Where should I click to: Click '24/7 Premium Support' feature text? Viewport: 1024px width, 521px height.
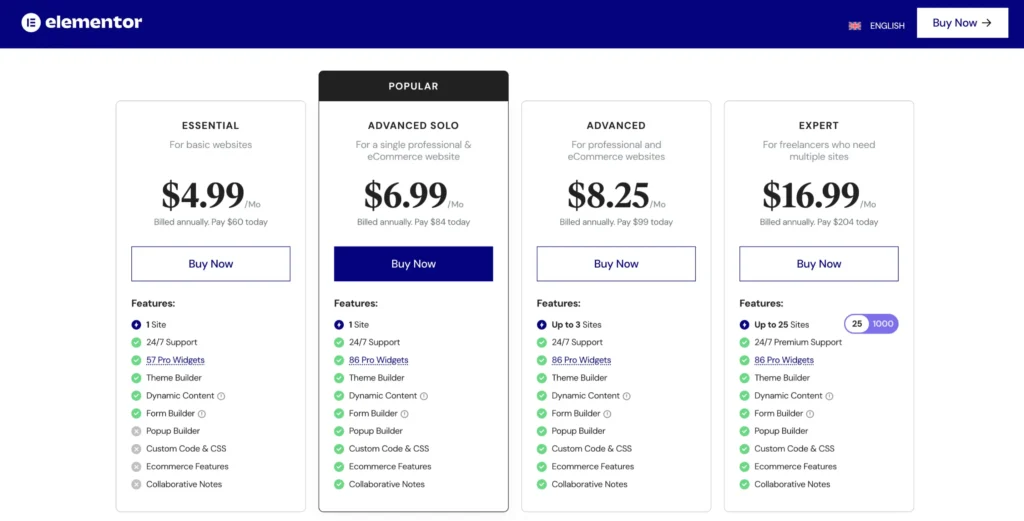[798, 342]
